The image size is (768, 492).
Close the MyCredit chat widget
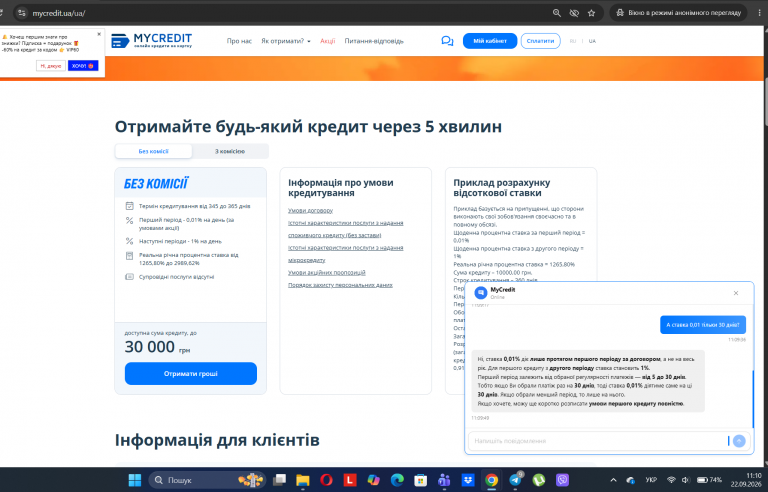736,293
